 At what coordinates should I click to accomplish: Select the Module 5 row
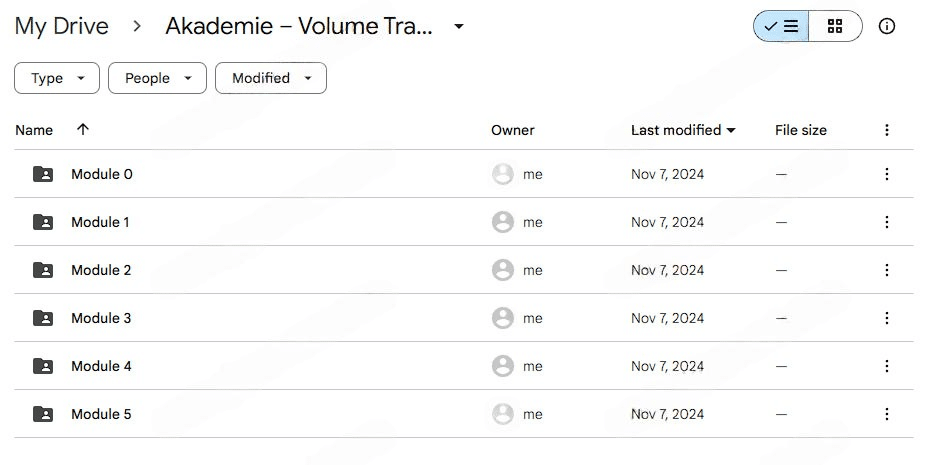pyautogui.click(x=300, y=414)
